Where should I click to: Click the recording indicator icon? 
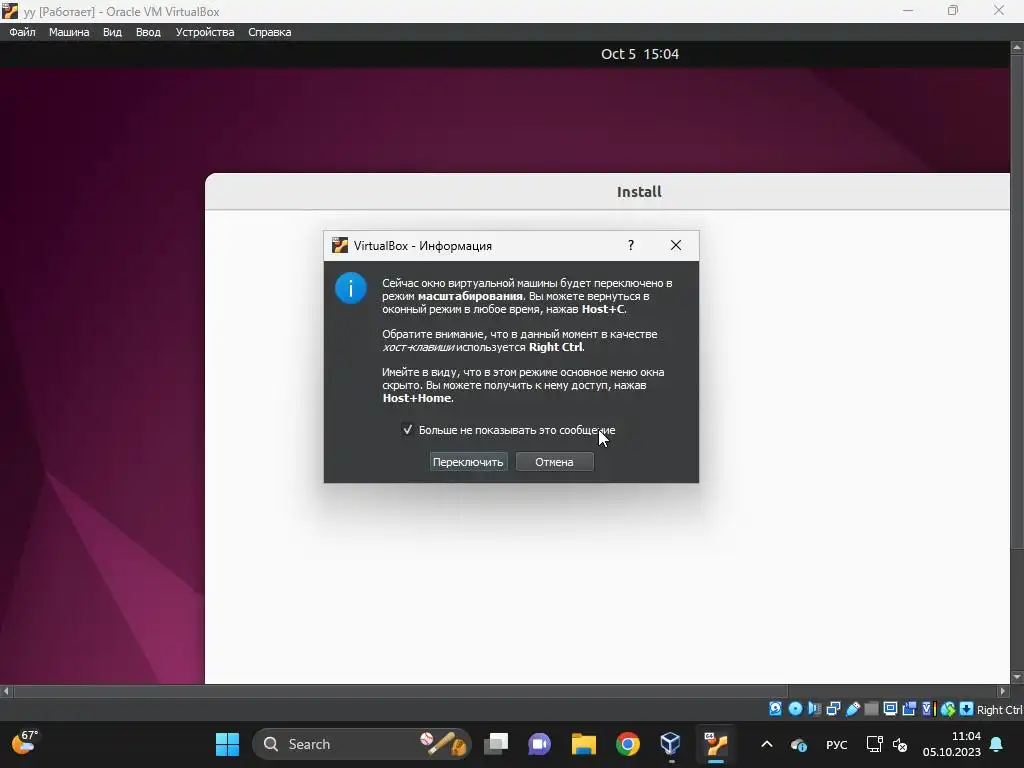(x=909, y=709)
